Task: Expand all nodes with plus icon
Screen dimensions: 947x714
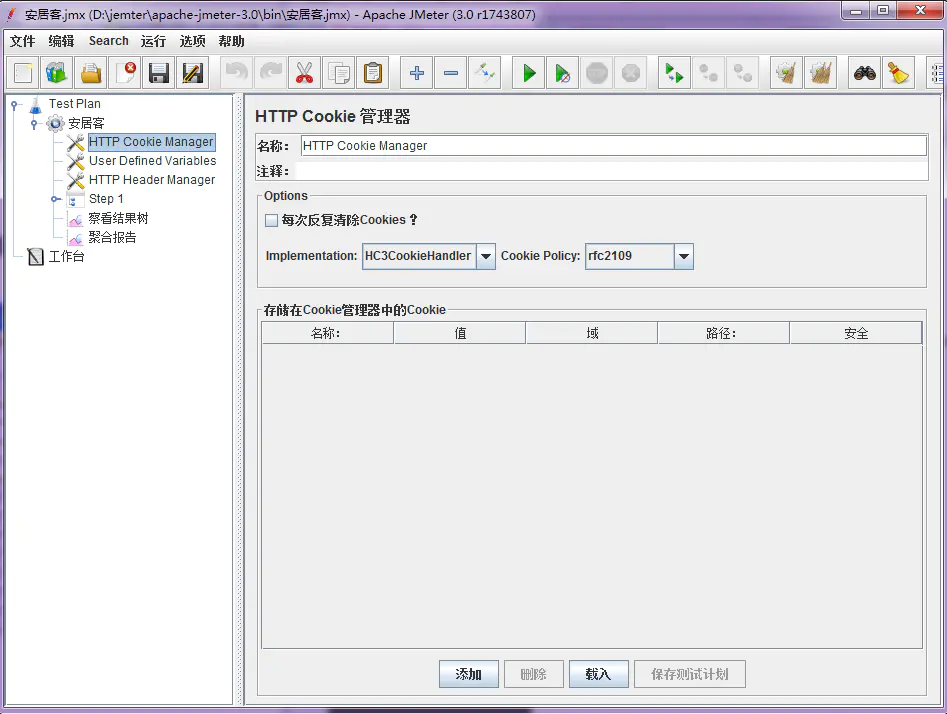Action: (x=417, y=73)
